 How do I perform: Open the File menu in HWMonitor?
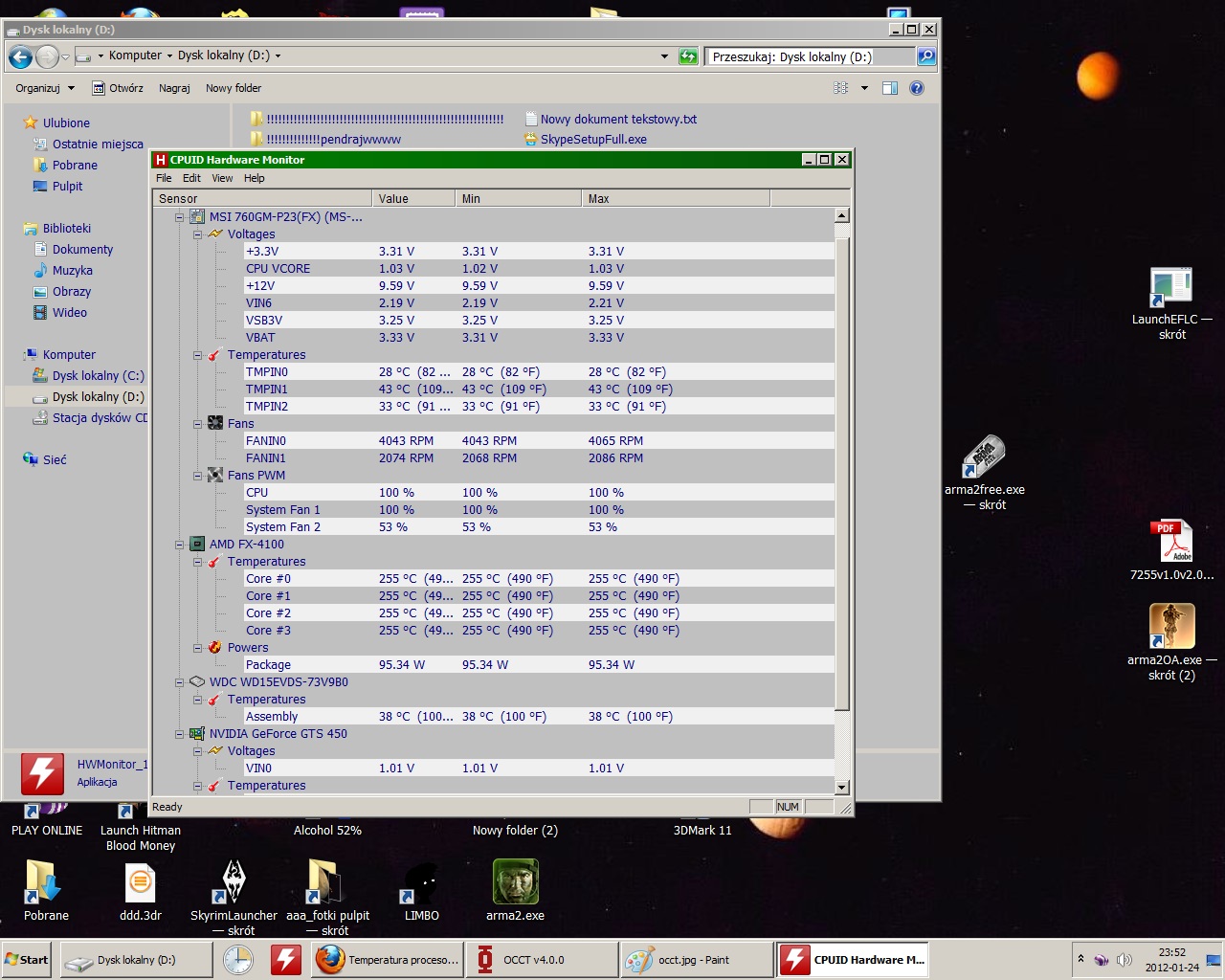pos(164,178)
